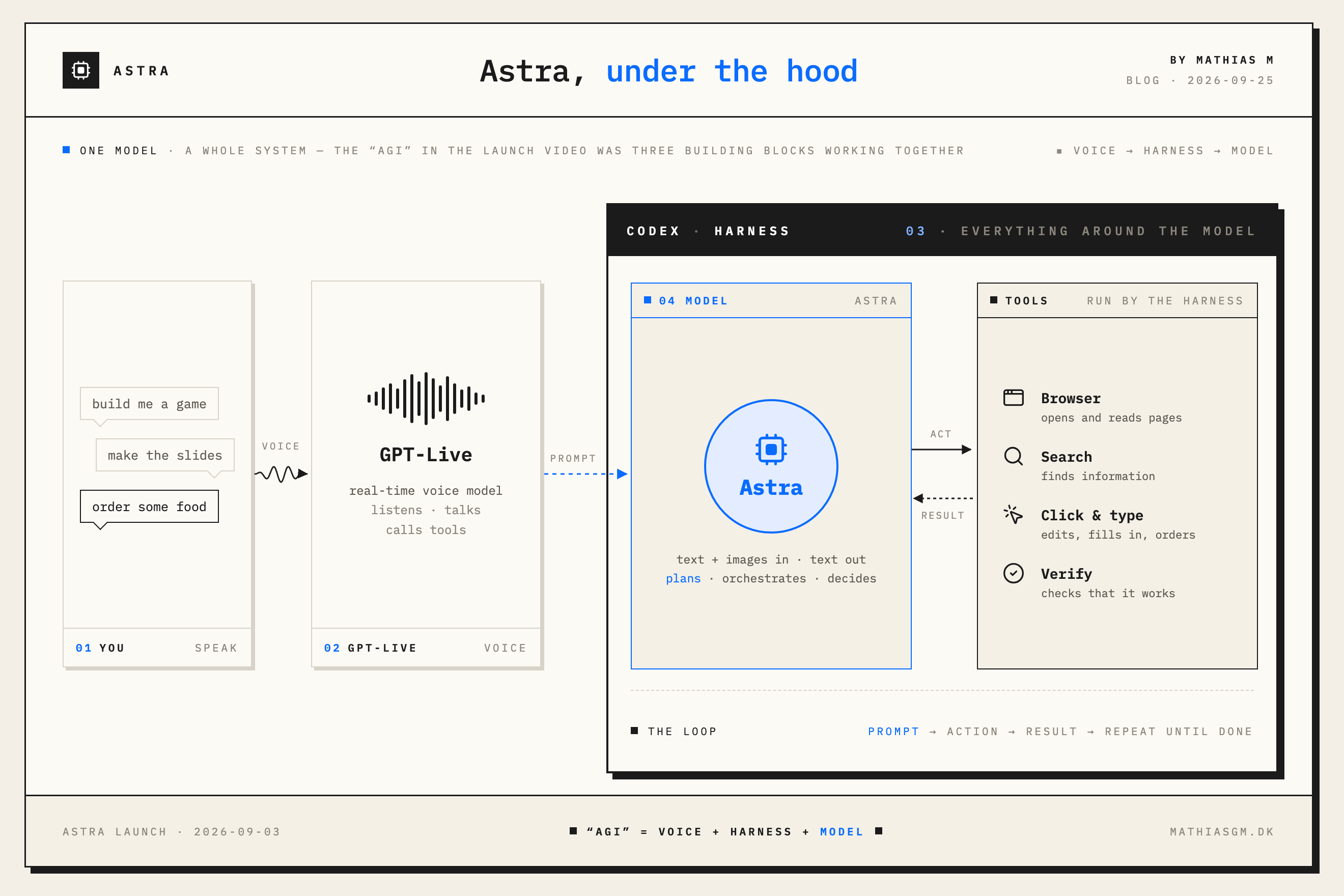Click 'checks that it works' text
The width and height of the screenshot is (1344, 896).
(x=1108, y=593)
